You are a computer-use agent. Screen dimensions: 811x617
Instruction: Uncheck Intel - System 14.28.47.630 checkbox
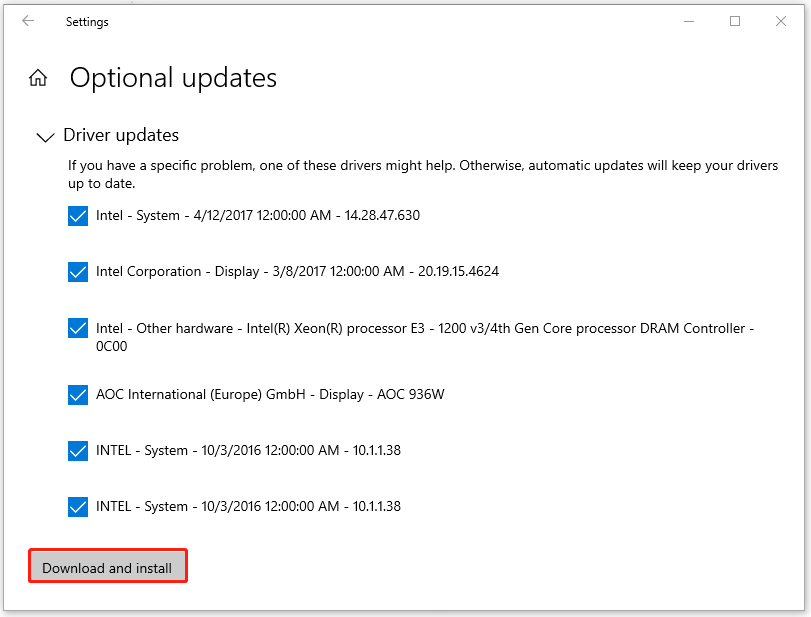click(x=78, y=216)
